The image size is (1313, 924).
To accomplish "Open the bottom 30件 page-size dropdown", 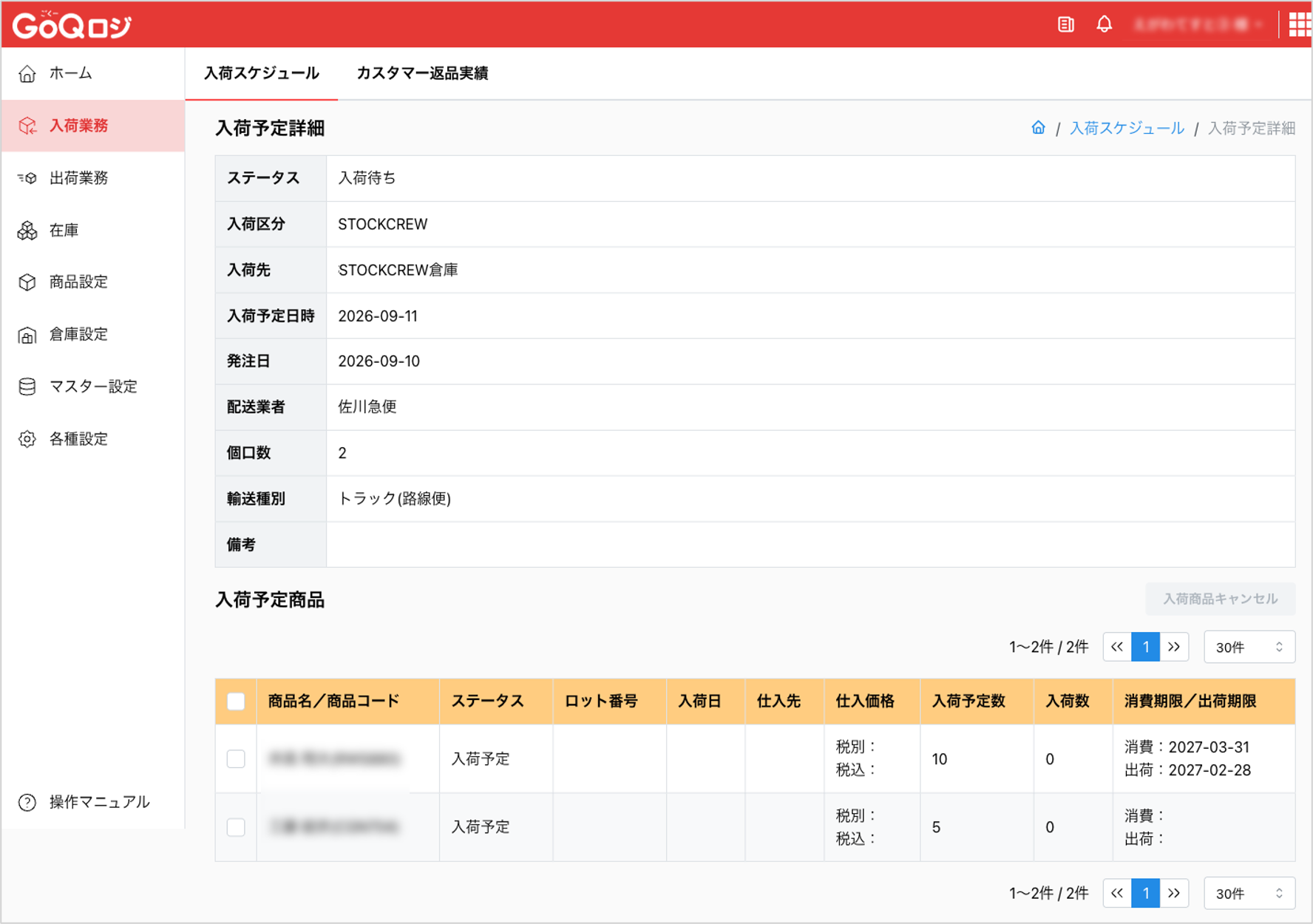I will pyautogui.click(x=1249, y=893).
